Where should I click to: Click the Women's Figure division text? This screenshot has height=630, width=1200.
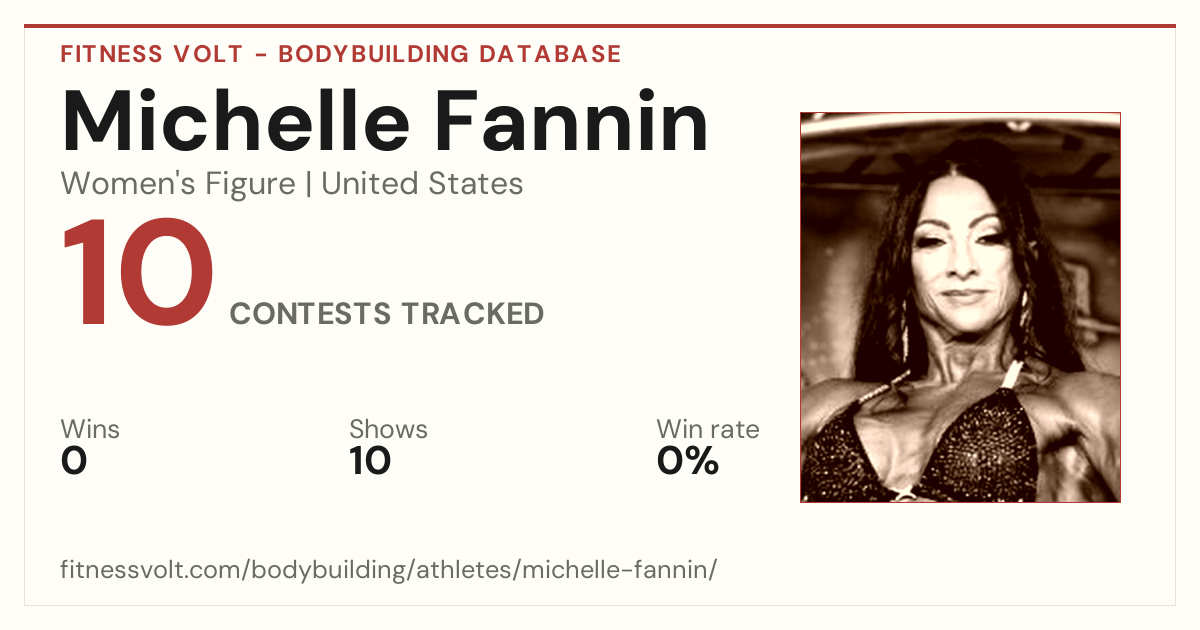coord(178,184)
